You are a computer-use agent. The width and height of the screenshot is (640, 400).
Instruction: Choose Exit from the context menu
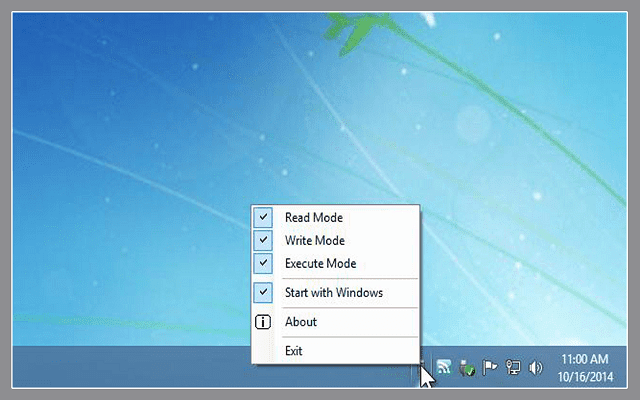(x=293, y=351)
